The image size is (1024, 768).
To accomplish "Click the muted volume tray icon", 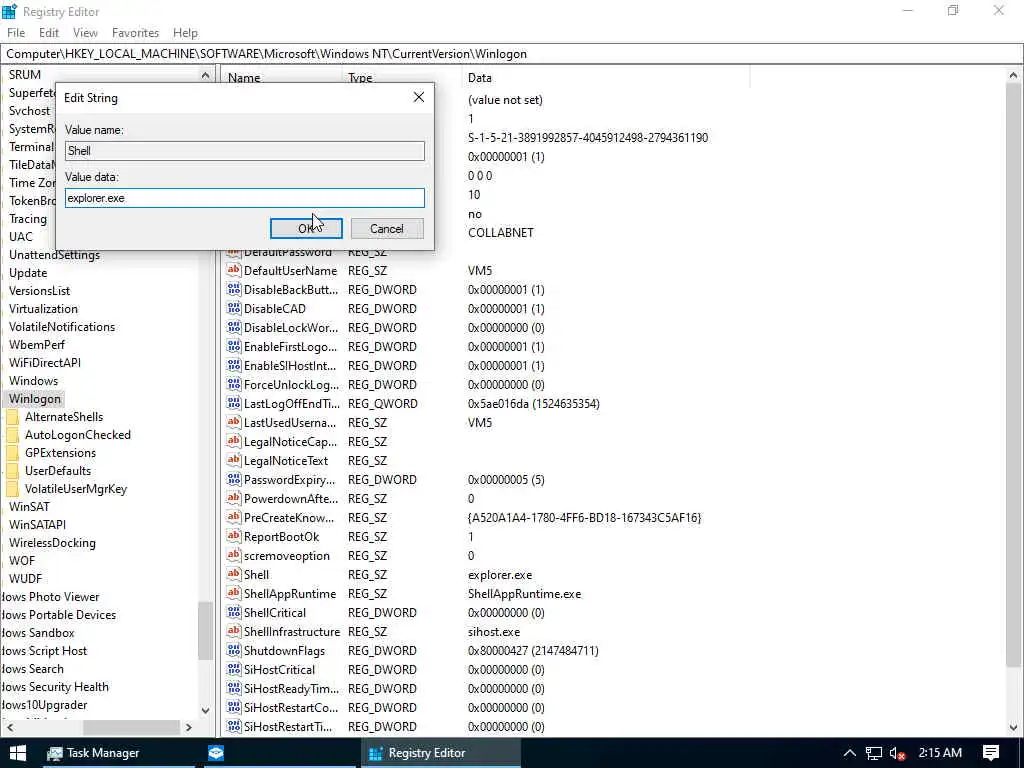I will pyautogui.click(x=898, y=754).
